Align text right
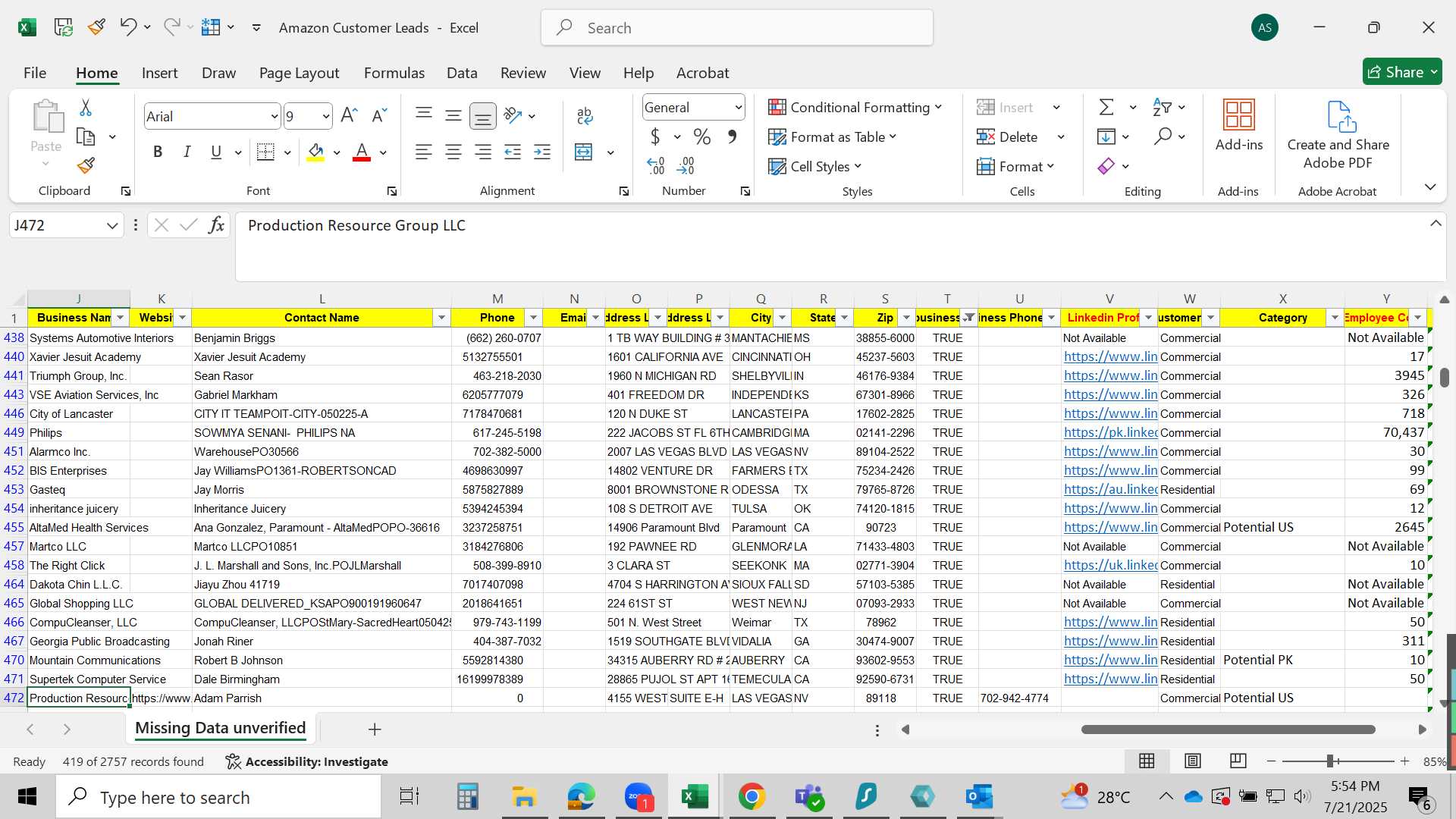Screen dimensions: 1456x819 point(483,152)
